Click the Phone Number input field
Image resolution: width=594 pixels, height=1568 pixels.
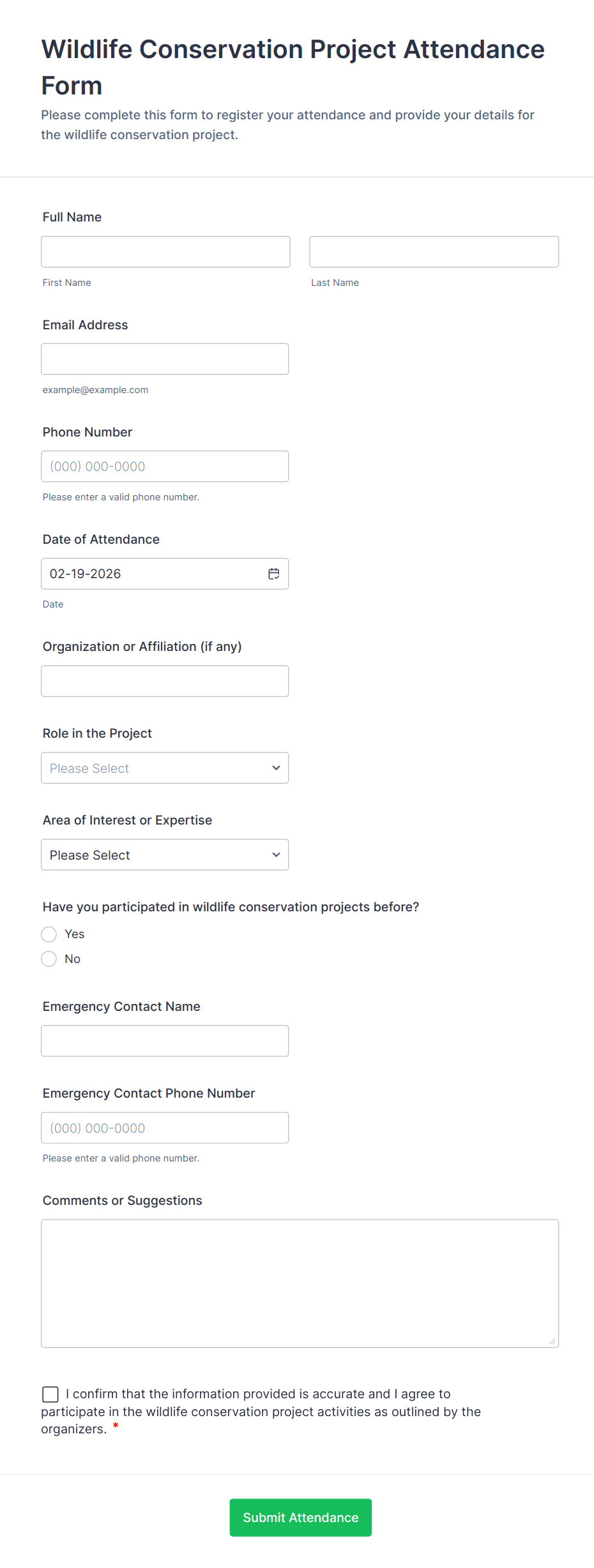(165, 467)
